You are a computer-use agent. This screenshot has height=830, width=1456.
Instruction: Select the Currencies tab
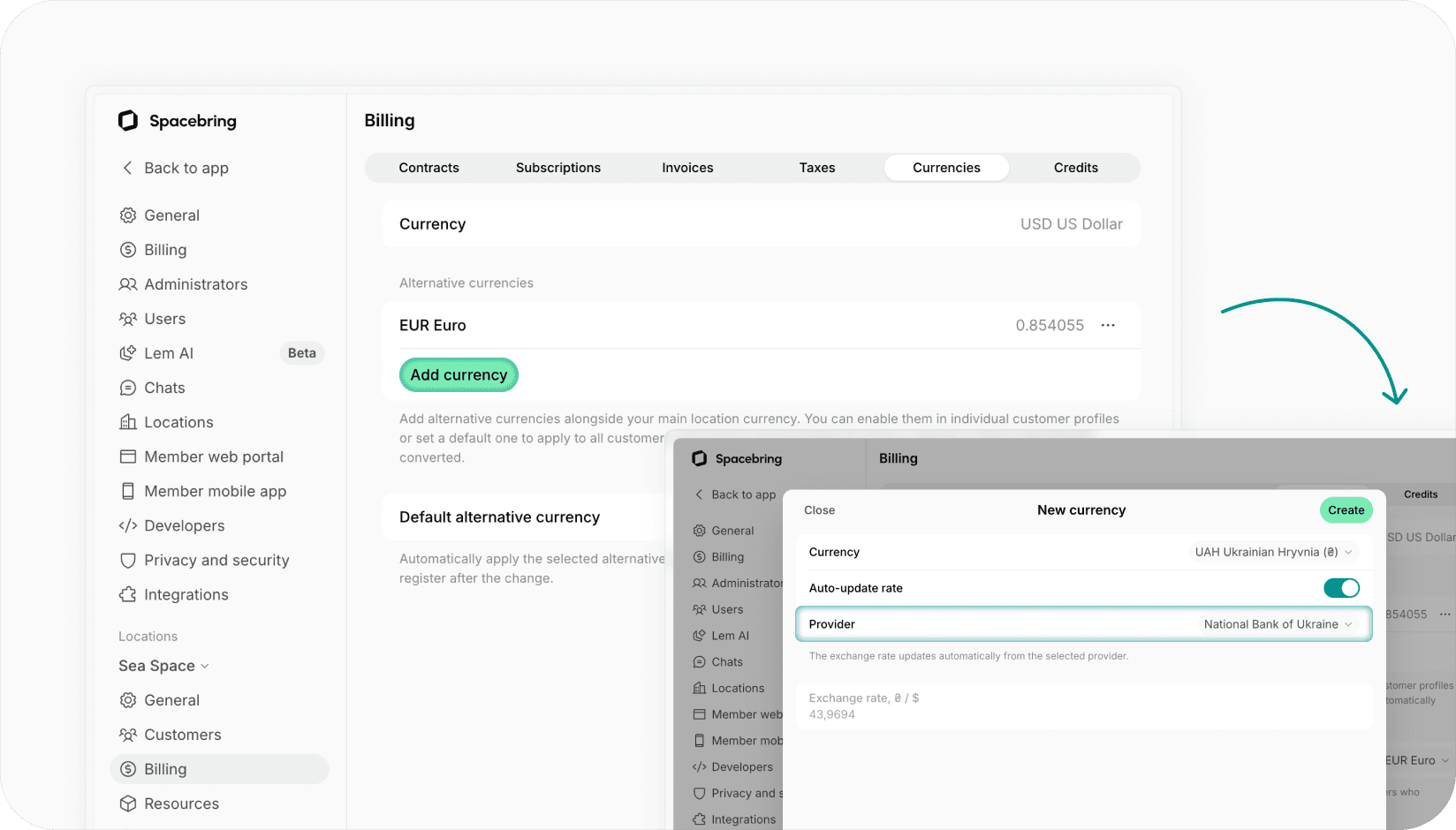[946, 168]
